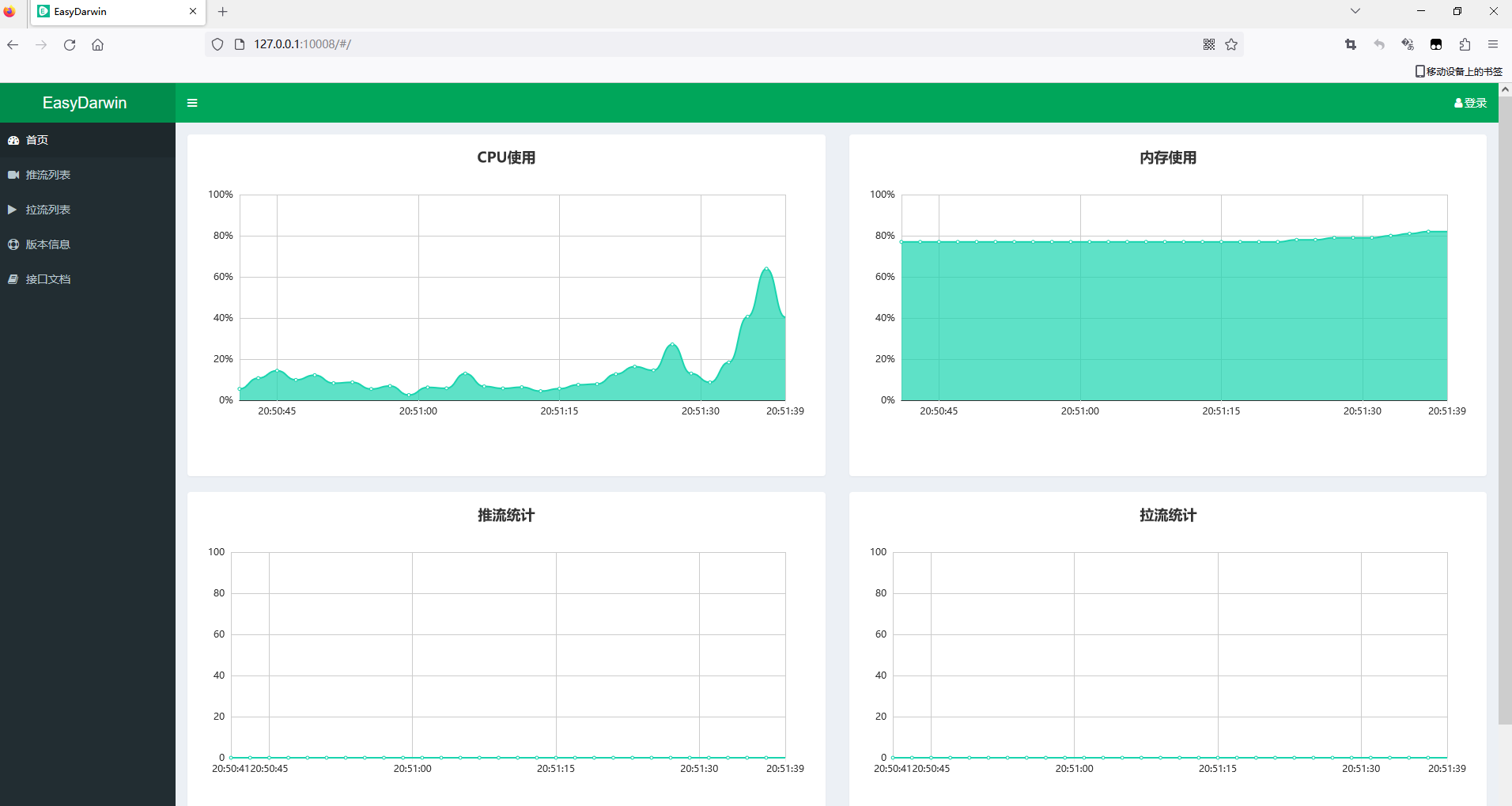Click the translate extension toolbar icon
The width and height of the screenshot is (1512, 806).
click(1408, 44)
